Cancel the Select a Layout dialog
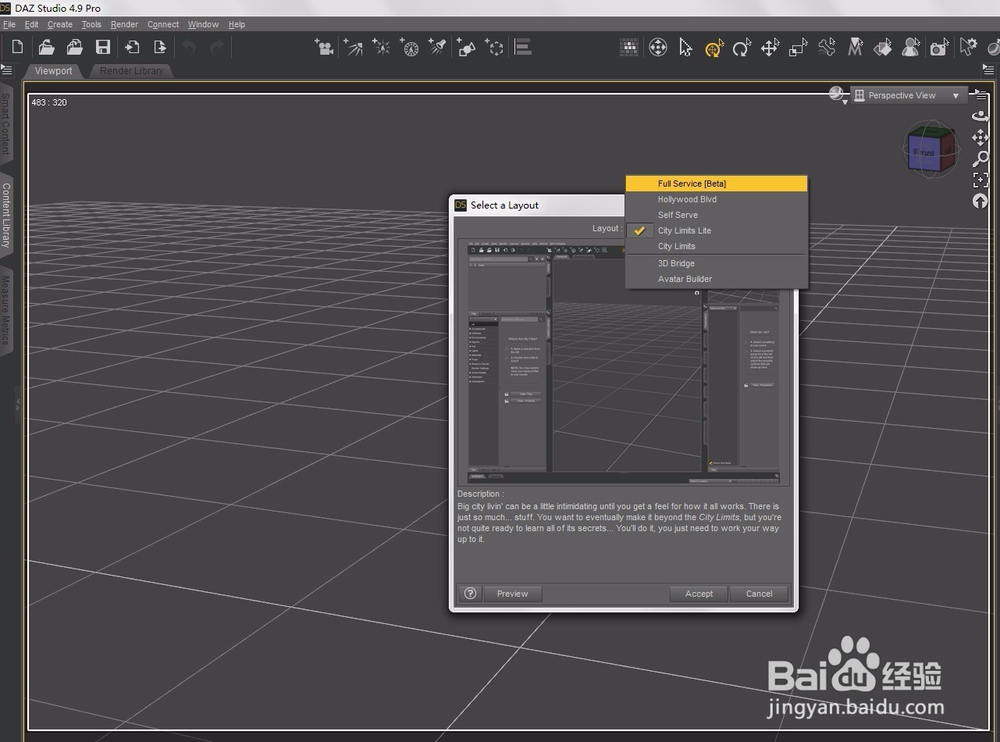 tap(759, 593)
